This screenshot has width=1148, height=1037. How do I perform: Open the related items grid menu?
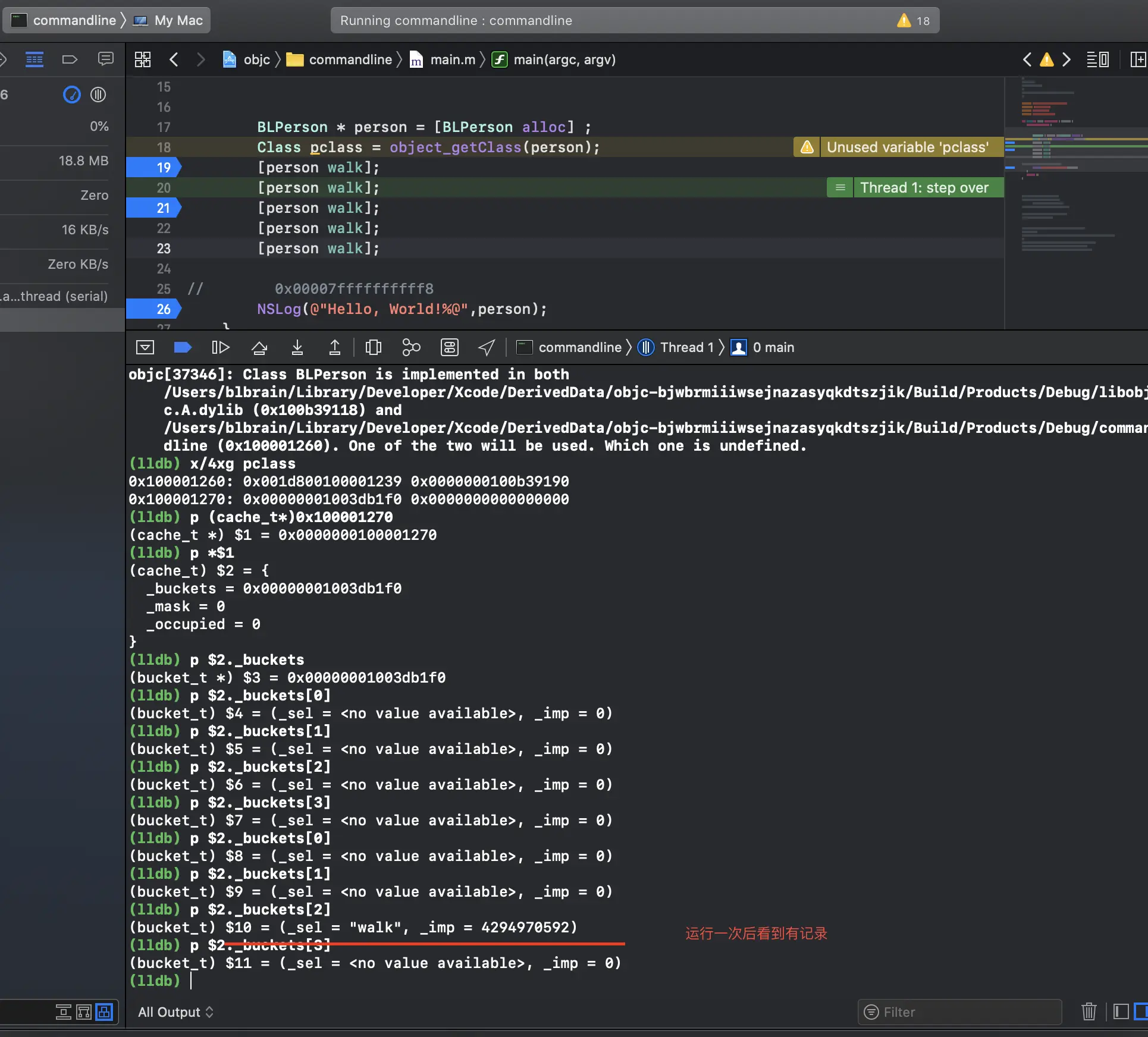143,59
